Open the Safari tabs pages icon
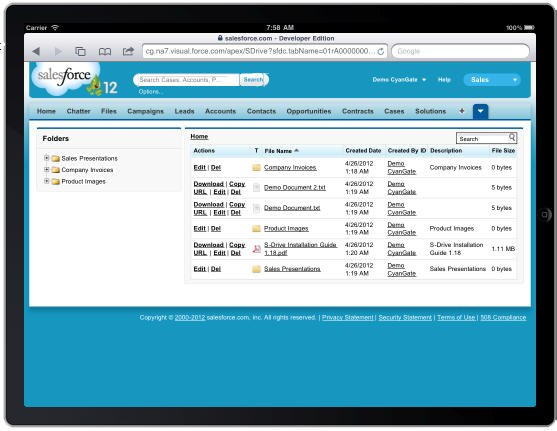The image size is (557, 431). tap(80, 52)
